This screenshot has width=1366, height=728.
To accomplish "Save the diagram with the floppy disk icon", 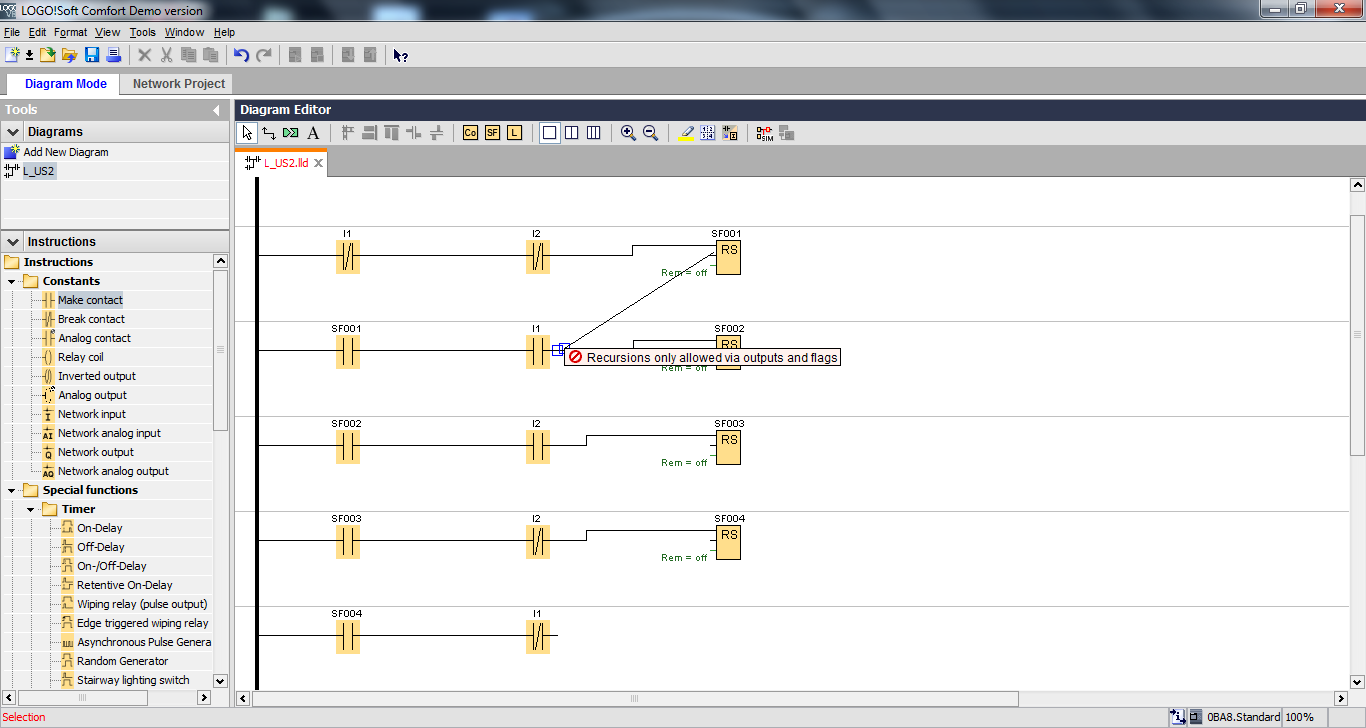I will (x=92, y=55).
